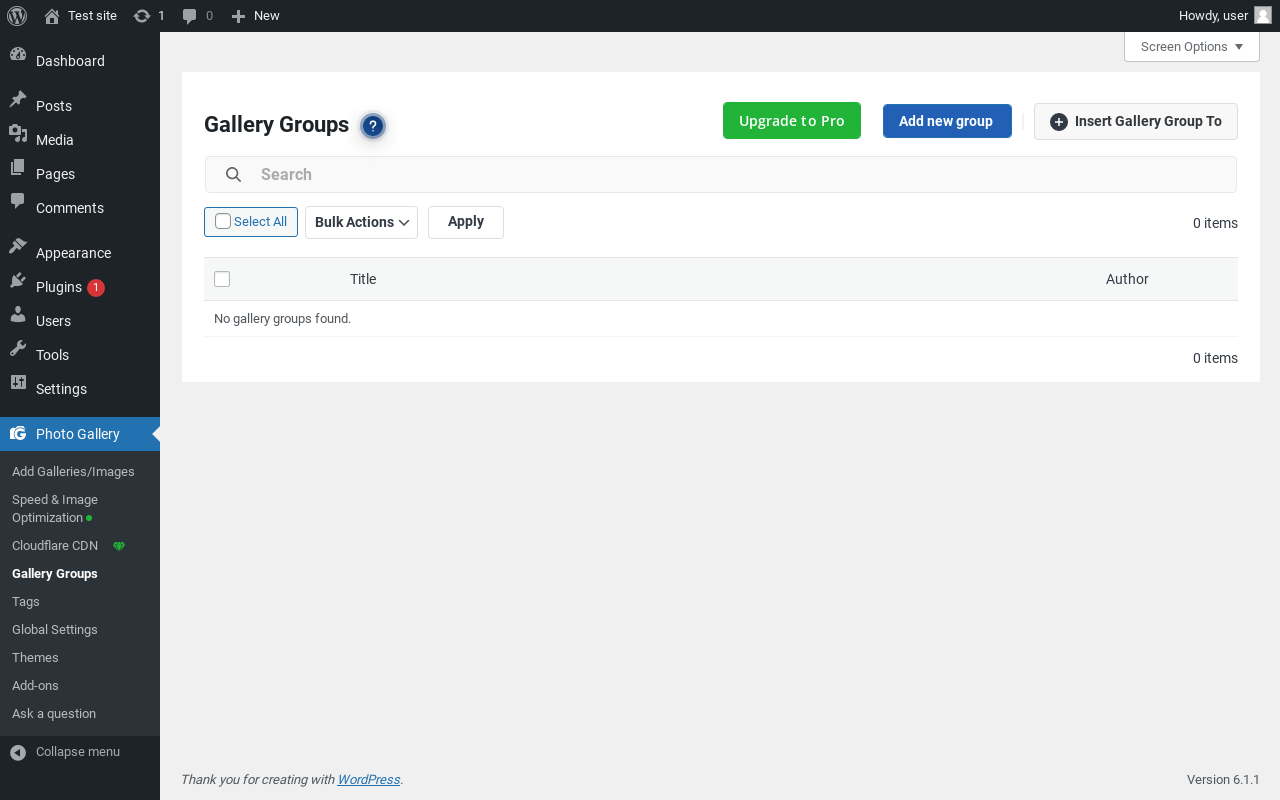Open the Test site home icon
Viewport: 1280px width, 800px height.
pos(52,16)
